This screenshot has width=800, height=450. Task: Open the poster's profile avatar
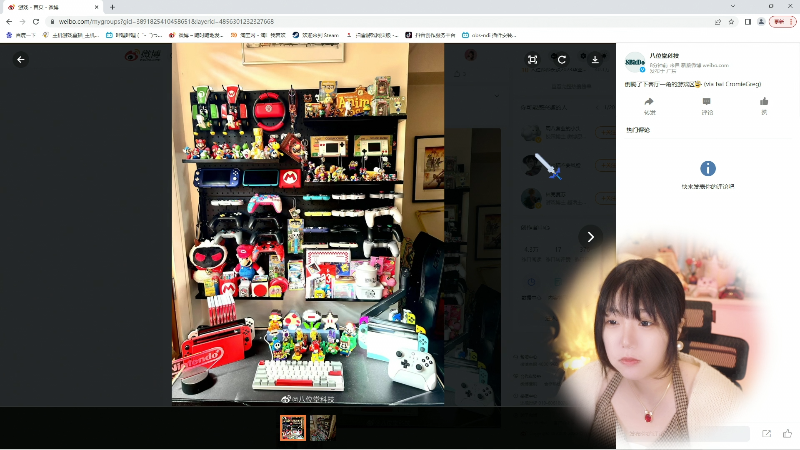635,62
